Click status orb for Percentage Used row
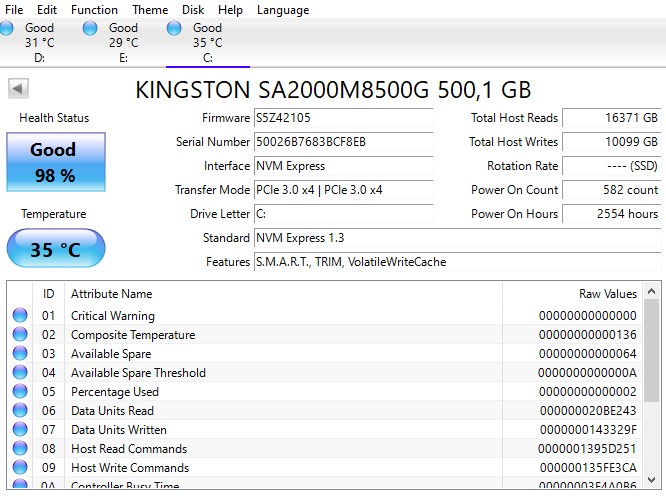This screenshot has width=666, height=498. (x=20, y=391)
